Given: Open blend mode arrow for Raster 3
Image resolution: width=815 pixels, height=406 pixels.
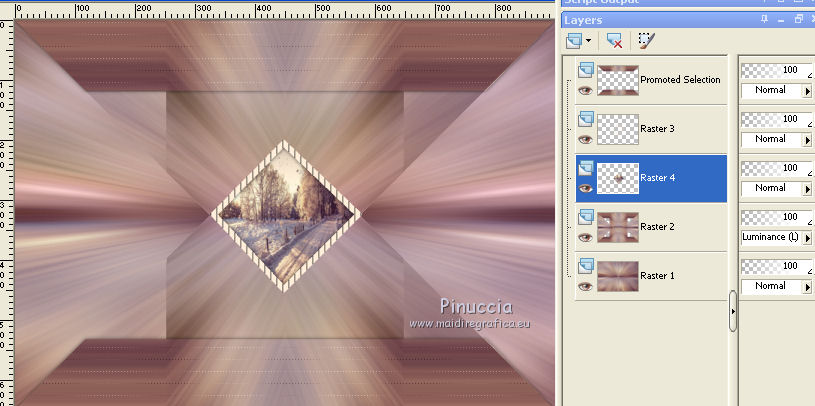Looking at the screenshot, I should [808, 140].
